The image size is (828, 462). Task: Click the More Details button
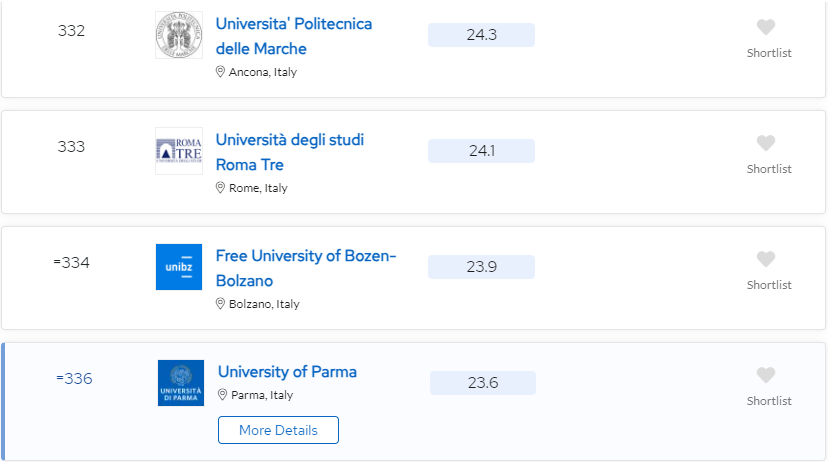(x=278, y=430)
